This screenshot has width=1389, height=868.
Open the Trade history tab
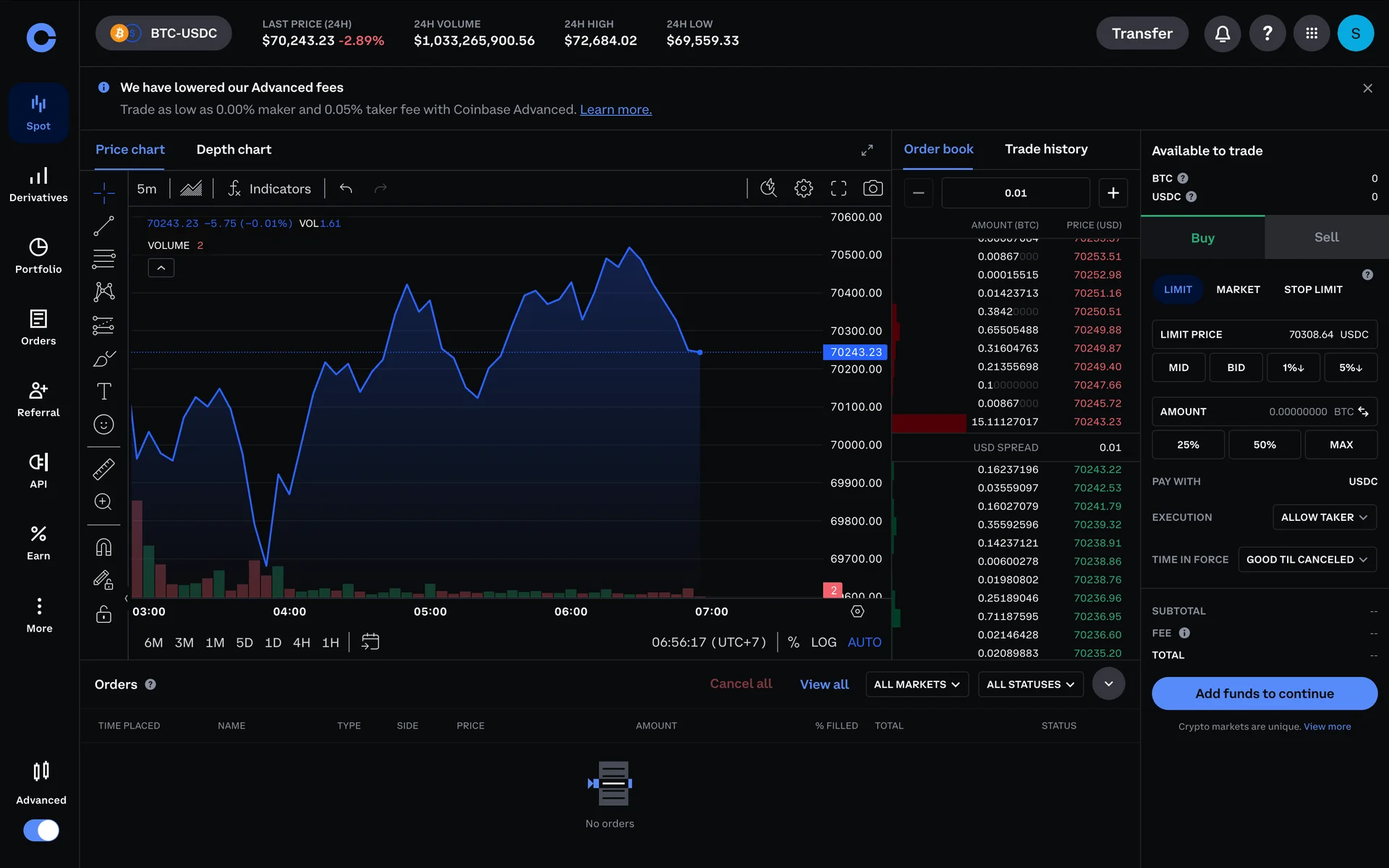point(1045,149)
